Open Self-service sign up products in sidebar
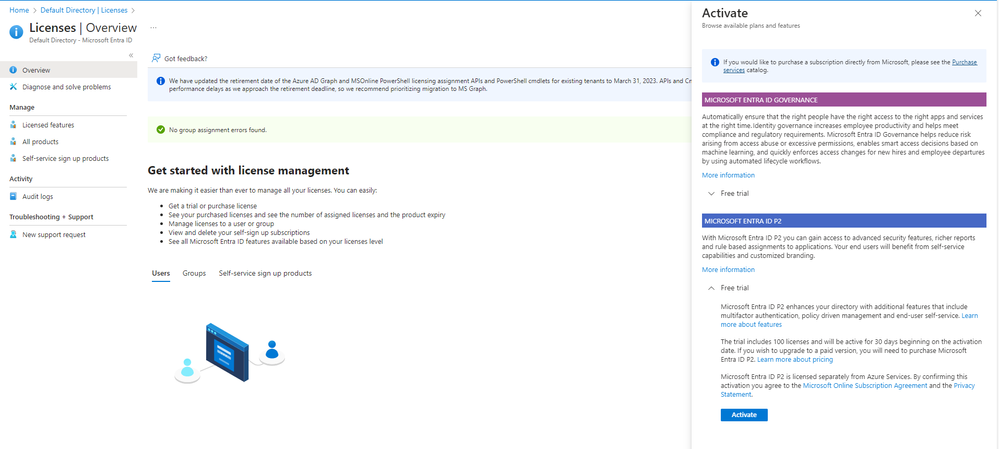 (x=68, y=158)
